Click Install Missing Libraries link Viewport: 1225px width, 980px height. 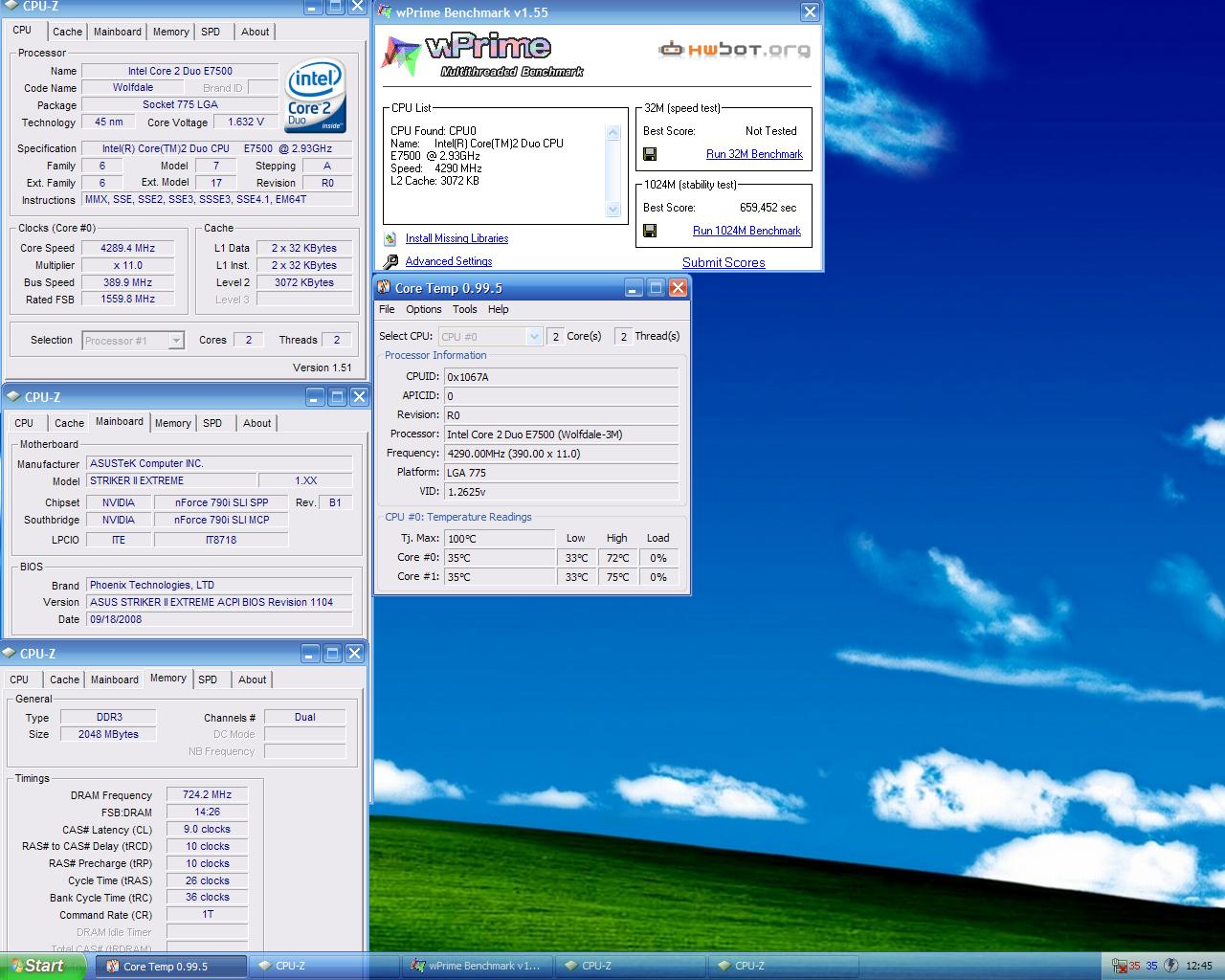[457, 239]
